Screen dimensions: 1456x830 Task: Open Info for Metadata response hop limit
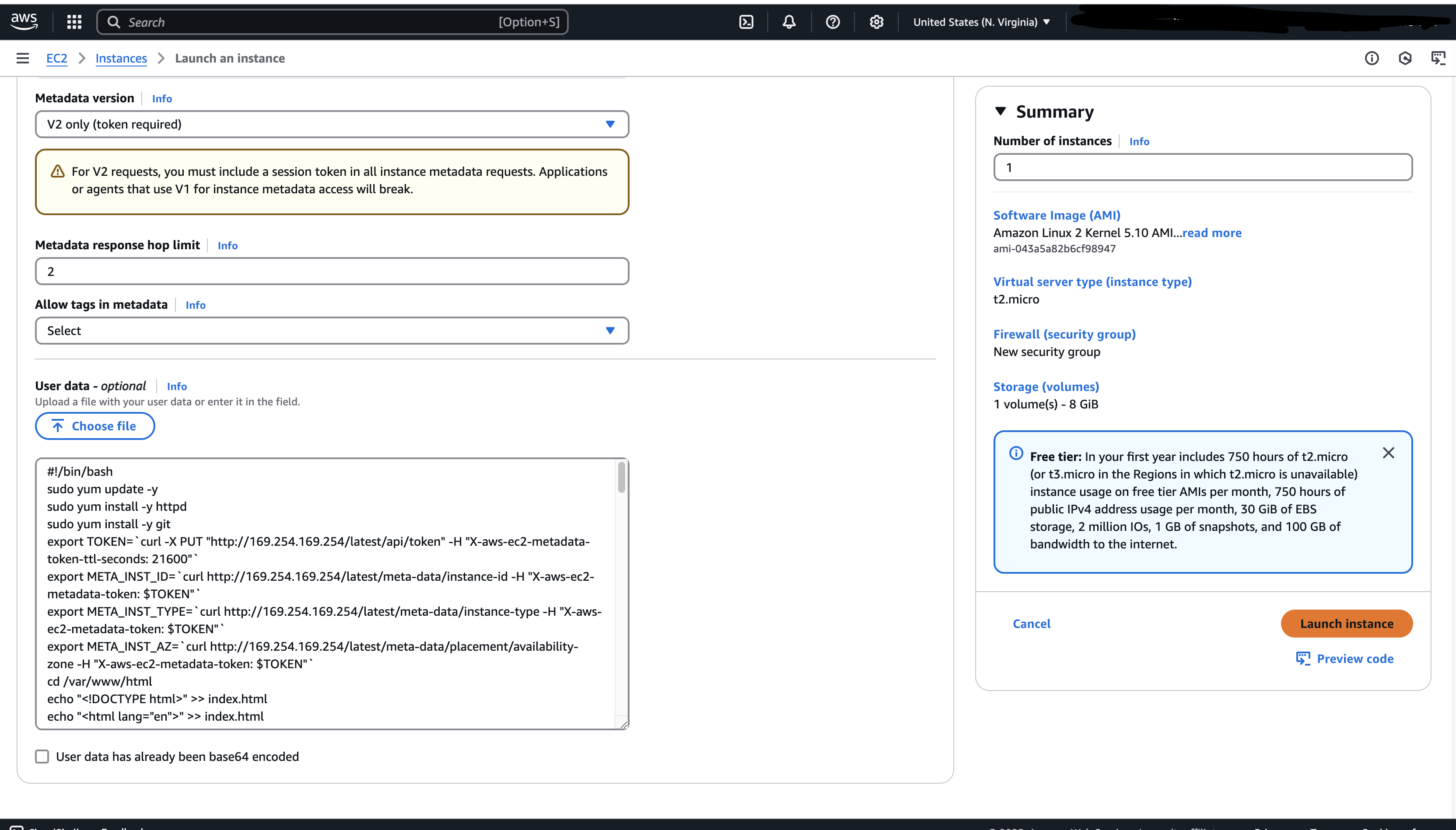click(x=227, y=246)
